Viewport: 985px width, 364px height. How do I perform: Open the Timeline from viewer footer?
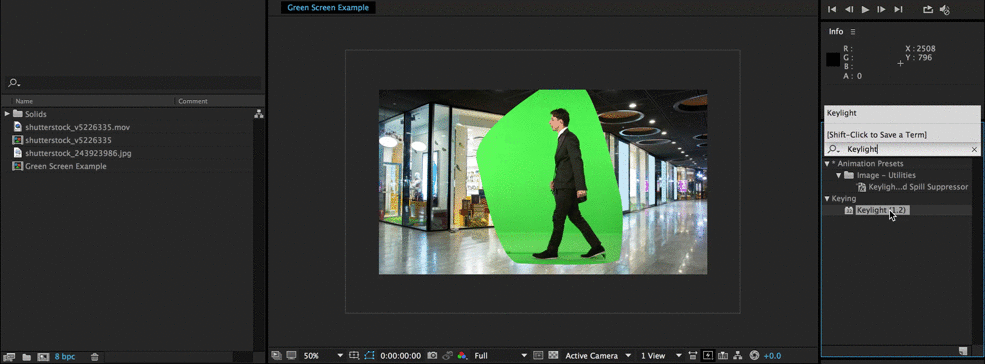tap(723, 355)
